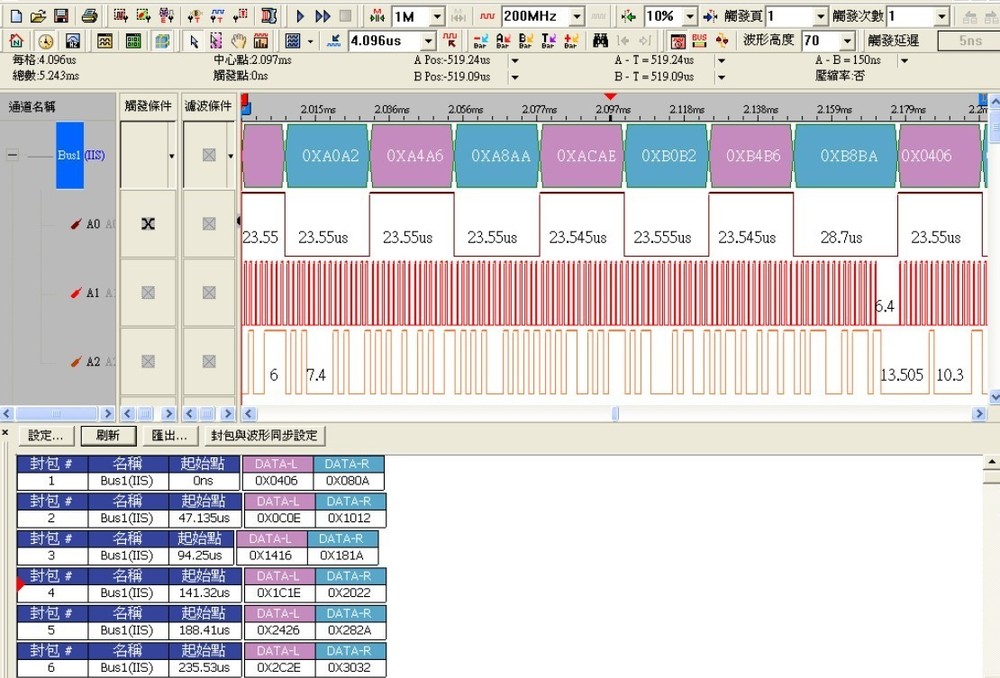
Task: Select channel A2 in the channel list
Action: click(93, 362)
